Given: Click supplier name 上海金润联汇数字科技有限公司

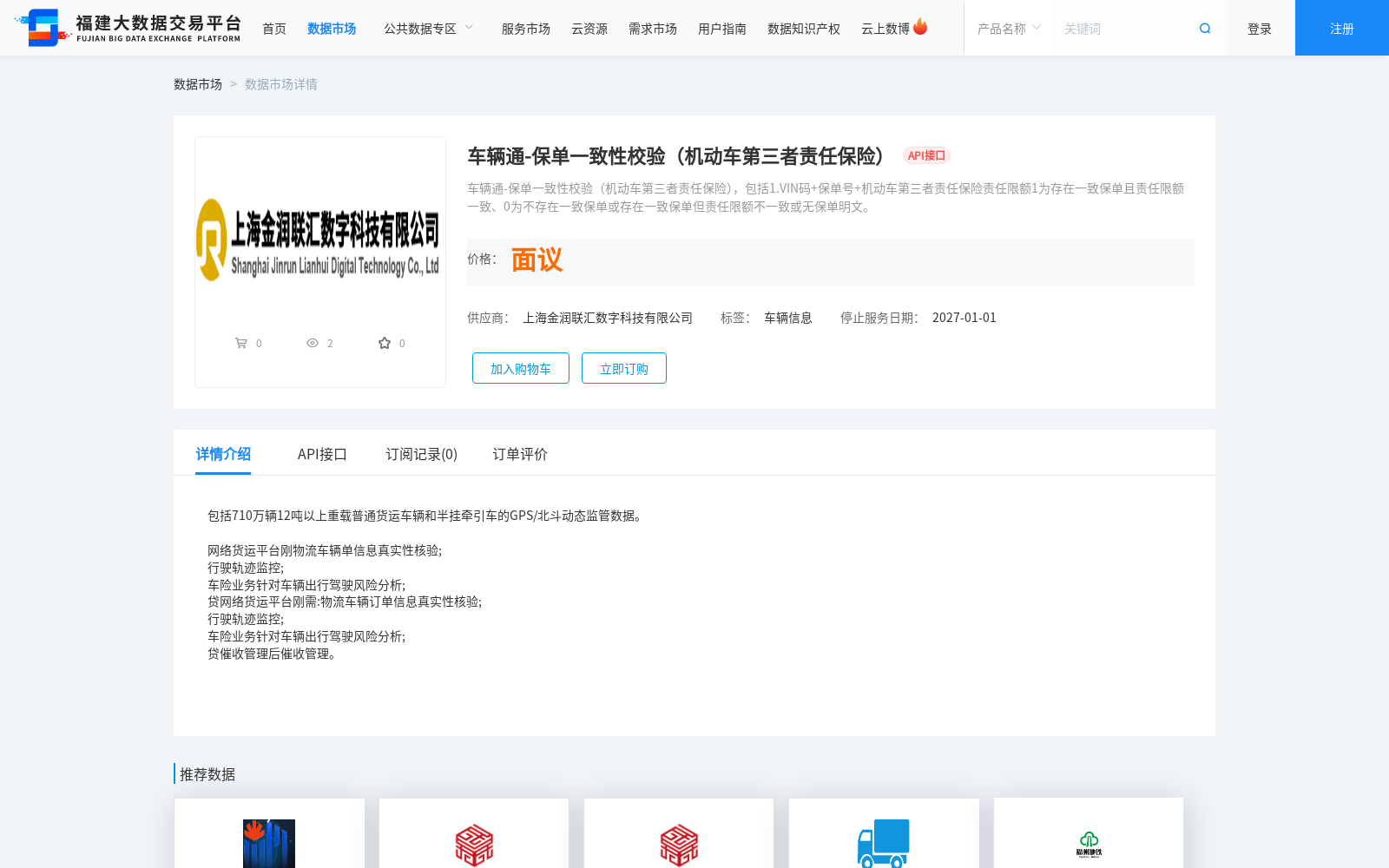Looking at the screenshot, I should (608, 318).
